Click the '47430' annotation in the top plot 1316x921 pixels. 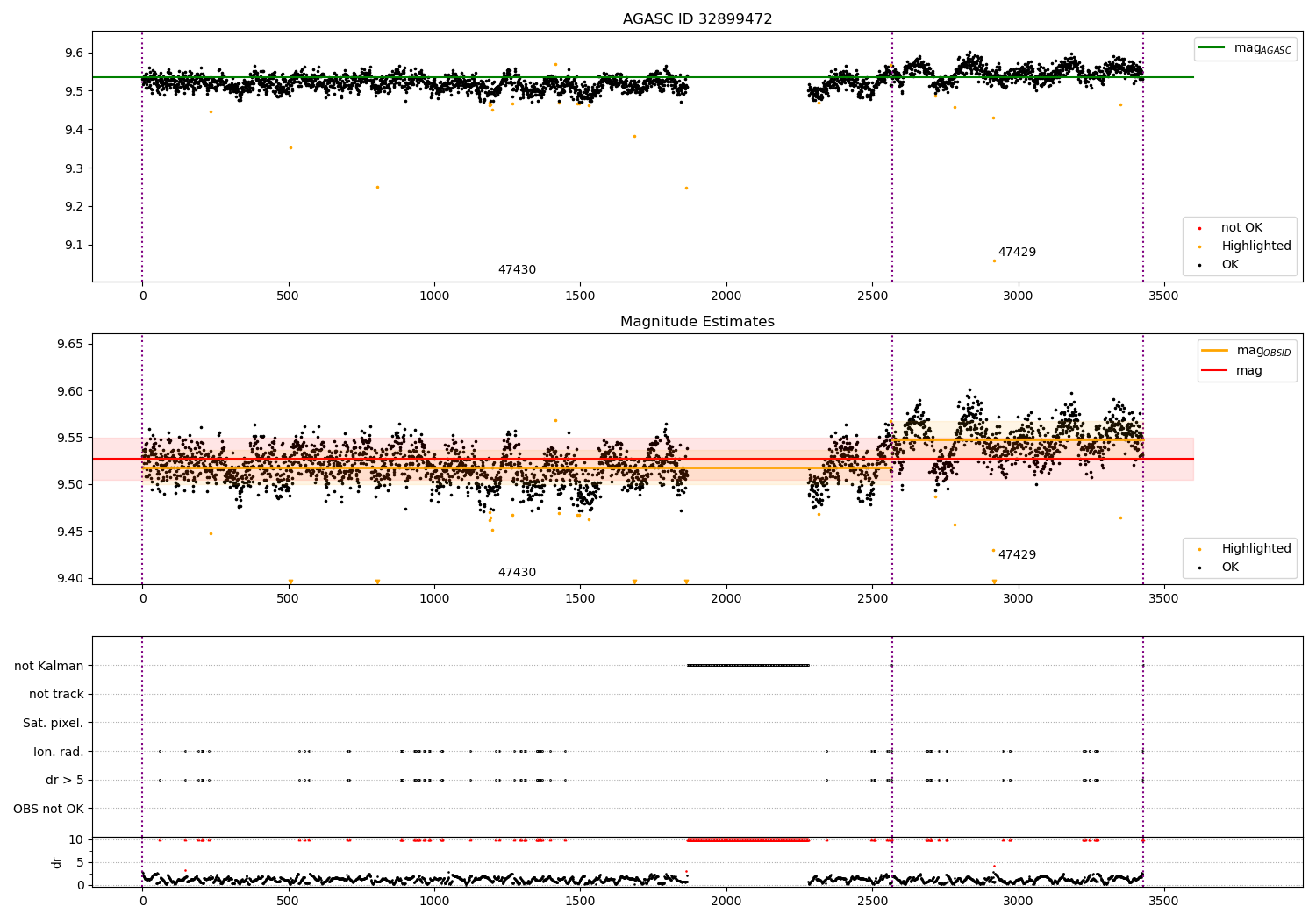tap(517, 270)
